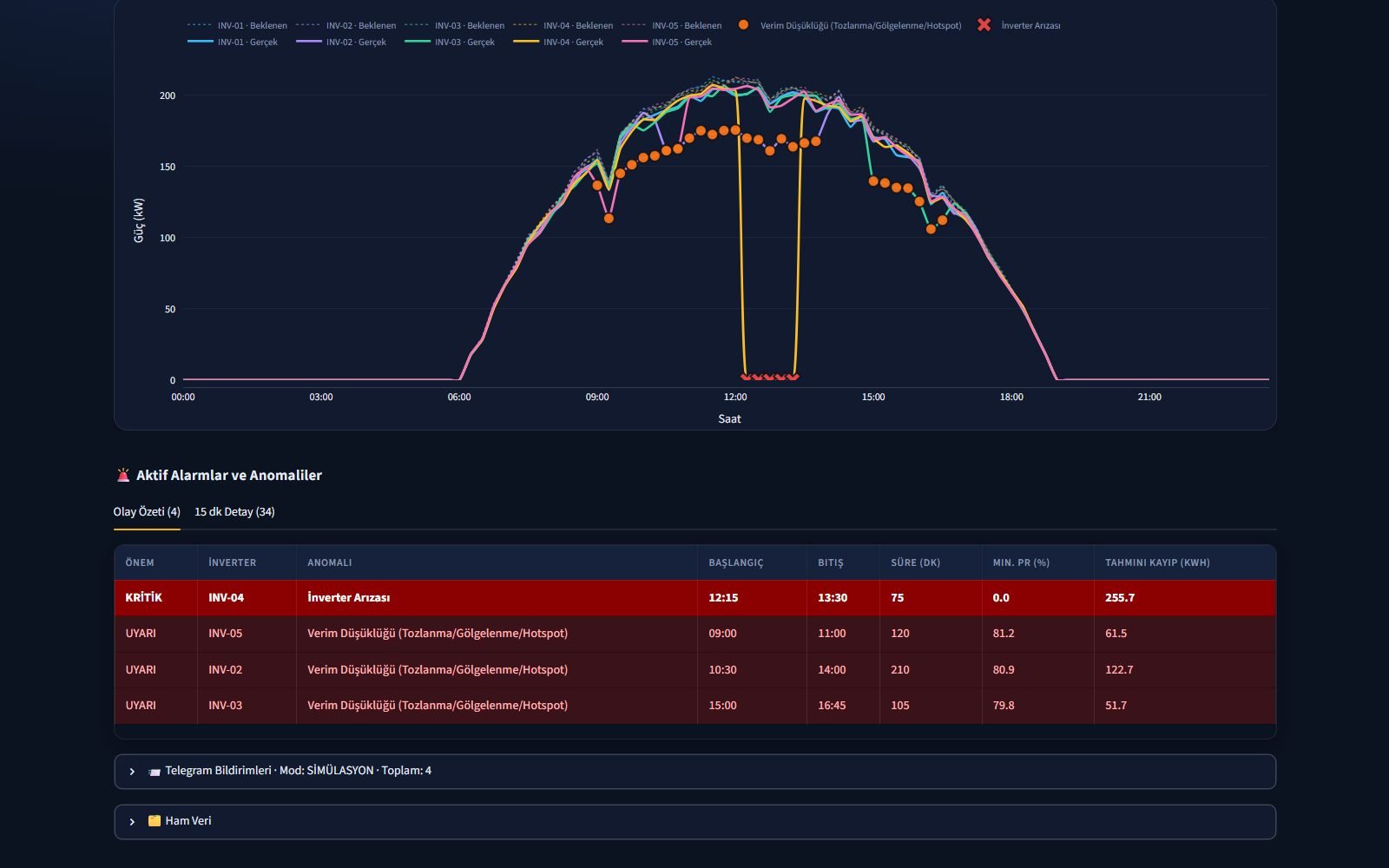Click the siren icon beside Aktif Alarmlar
Viewport: 1389px width, 868px height.
[x=122, y=475]
